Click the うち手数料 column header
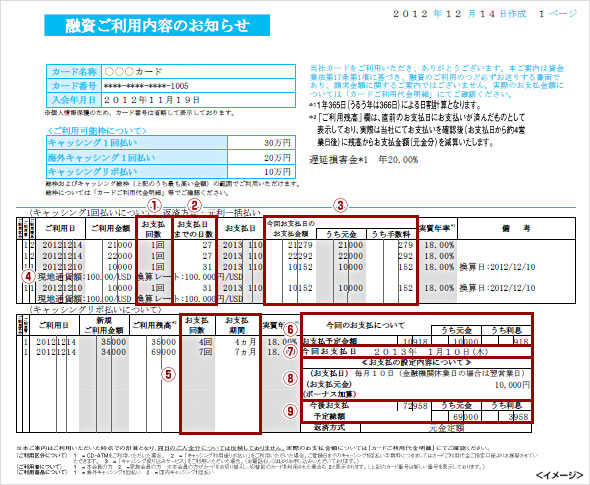Image resolution: width=590 pixels, height=485 pixels. (391, 234)
